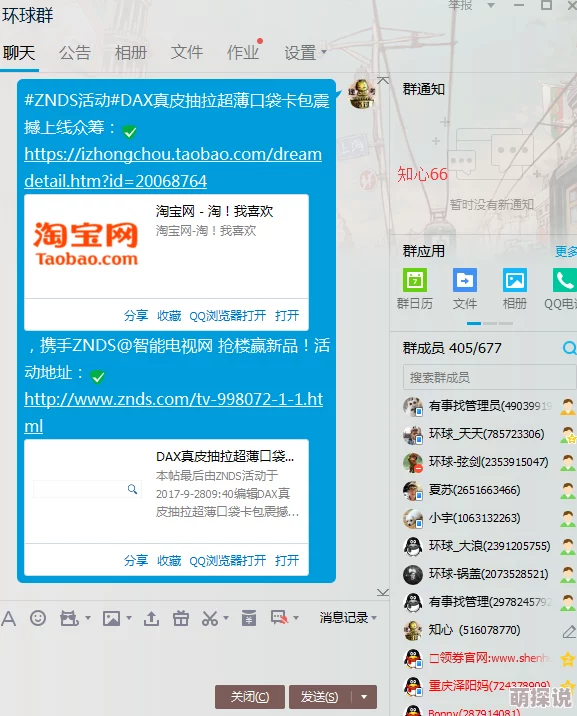
Task: Click the gift icon in toolbar
Action: coord(181,619)
